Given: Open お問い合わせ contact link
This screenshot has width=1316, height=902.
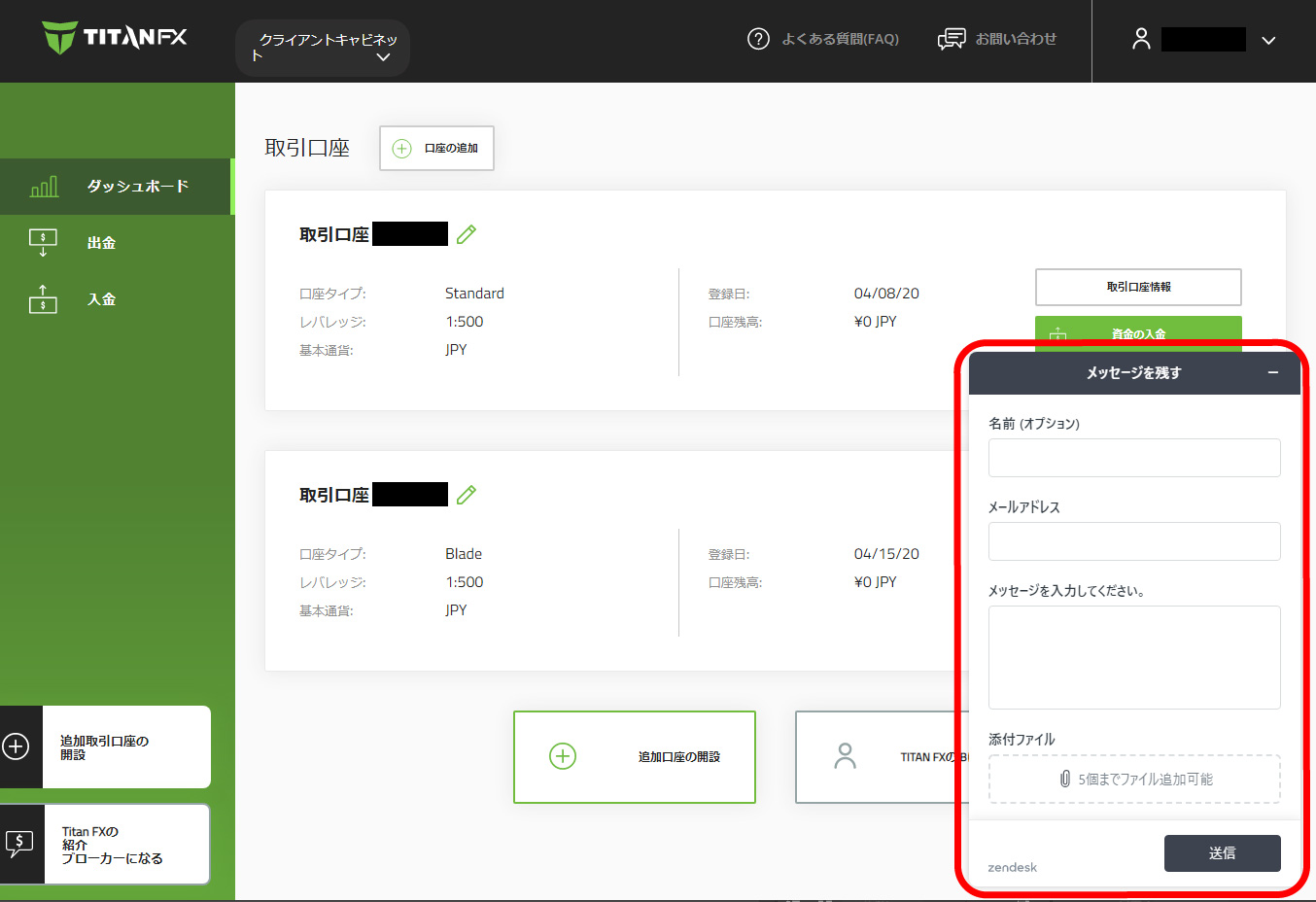Looking at the screenshot, I should click(1016, 39).
